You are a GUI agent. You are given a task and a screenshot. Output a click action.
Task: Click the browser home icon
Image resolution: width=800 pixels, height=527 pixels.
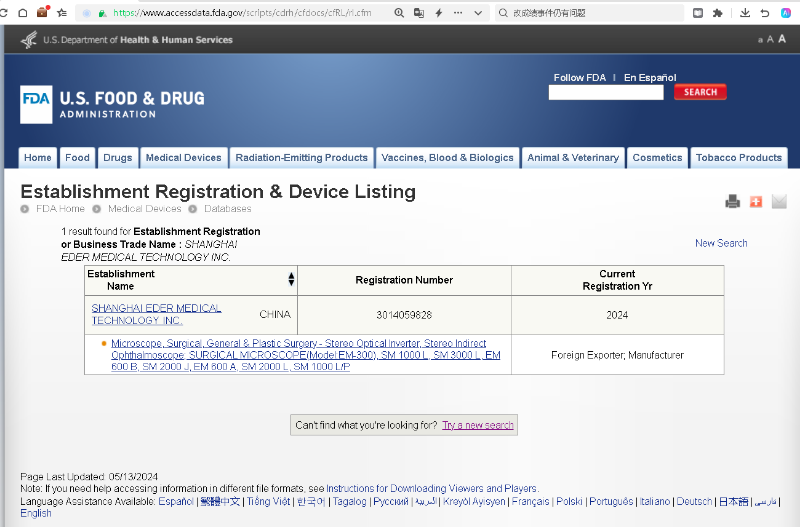tap(23, 13)
